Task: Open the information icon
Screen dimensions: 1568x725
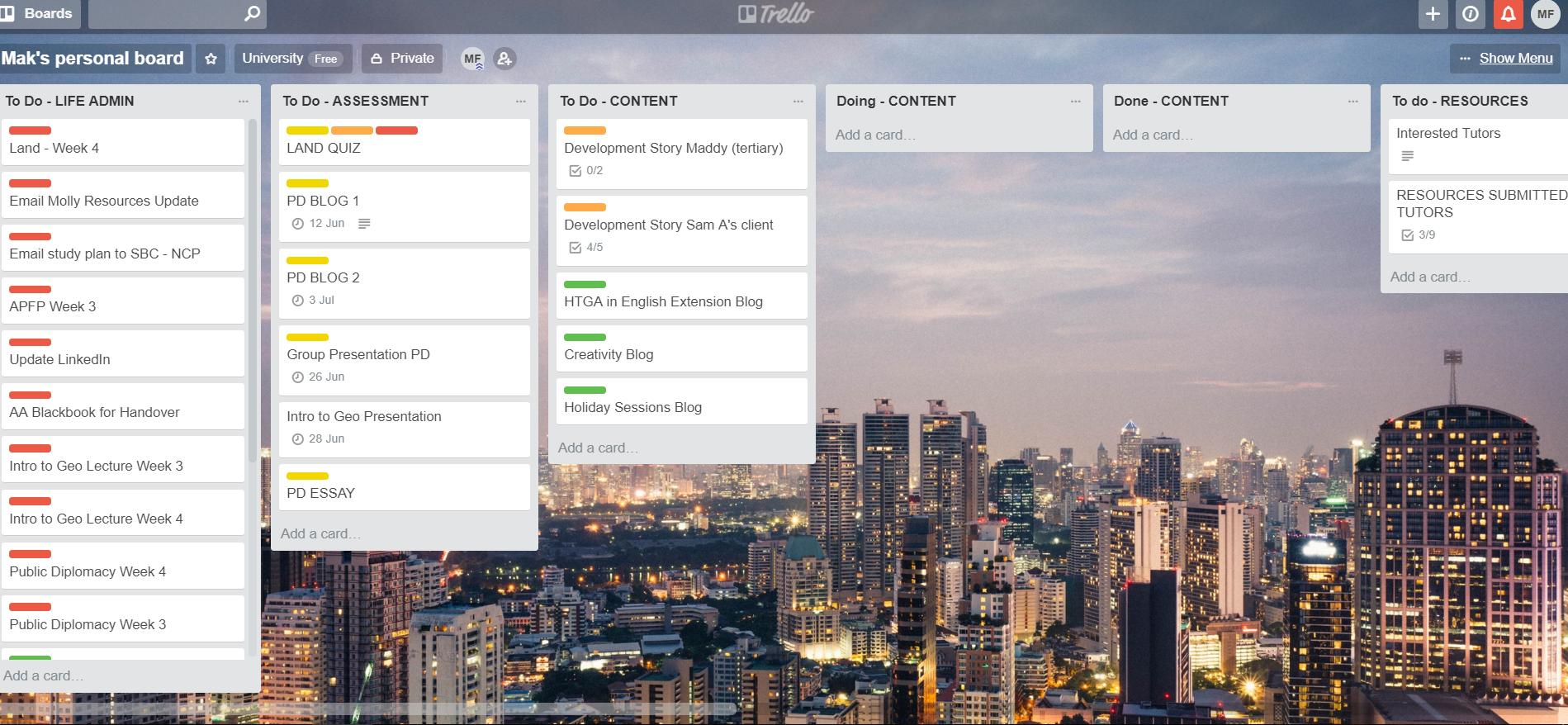Action: pos(1471,14)
